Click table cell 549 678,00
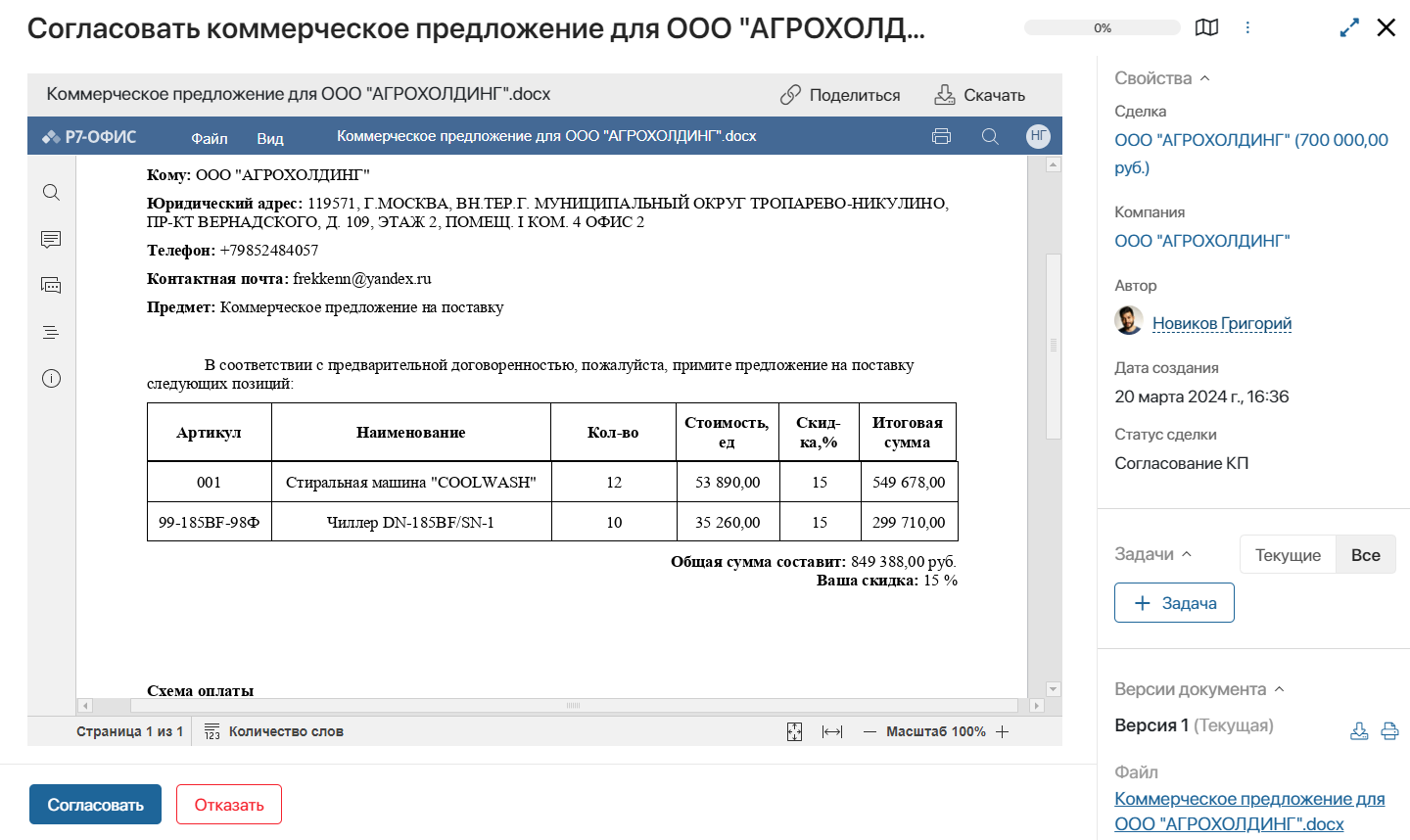Viewport: 1410px width, 840px height. [909, 482]
